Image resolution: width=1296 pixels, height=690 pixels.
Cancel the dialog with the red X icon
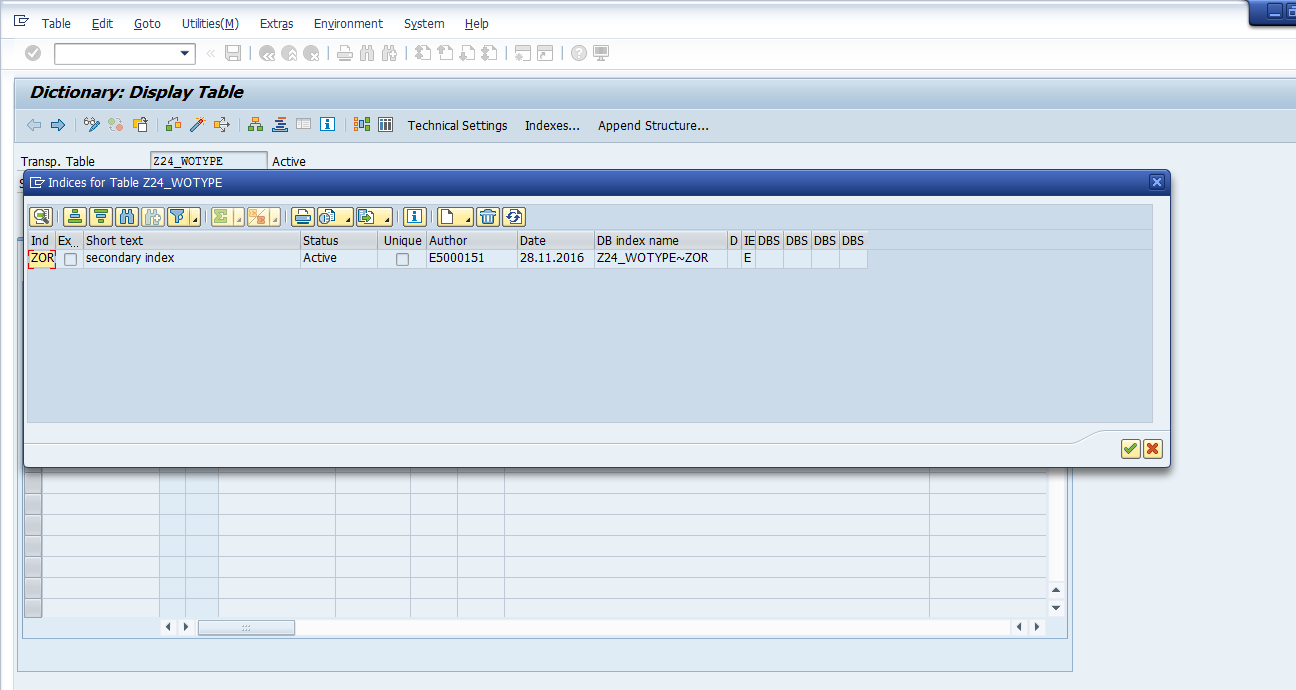1153,449
